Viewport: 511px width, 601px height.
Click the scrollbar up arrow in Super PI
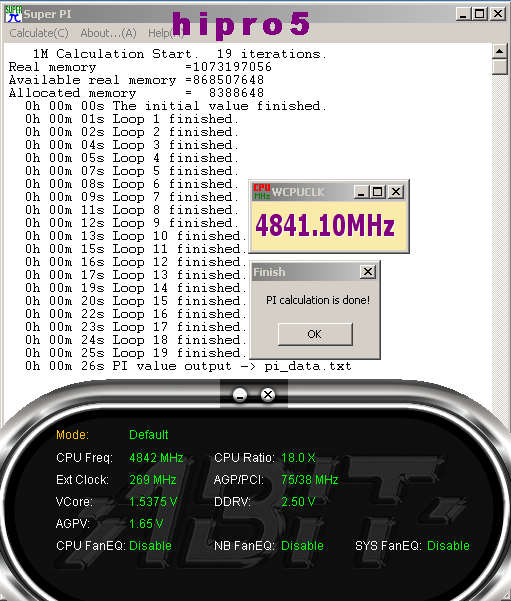500,51
